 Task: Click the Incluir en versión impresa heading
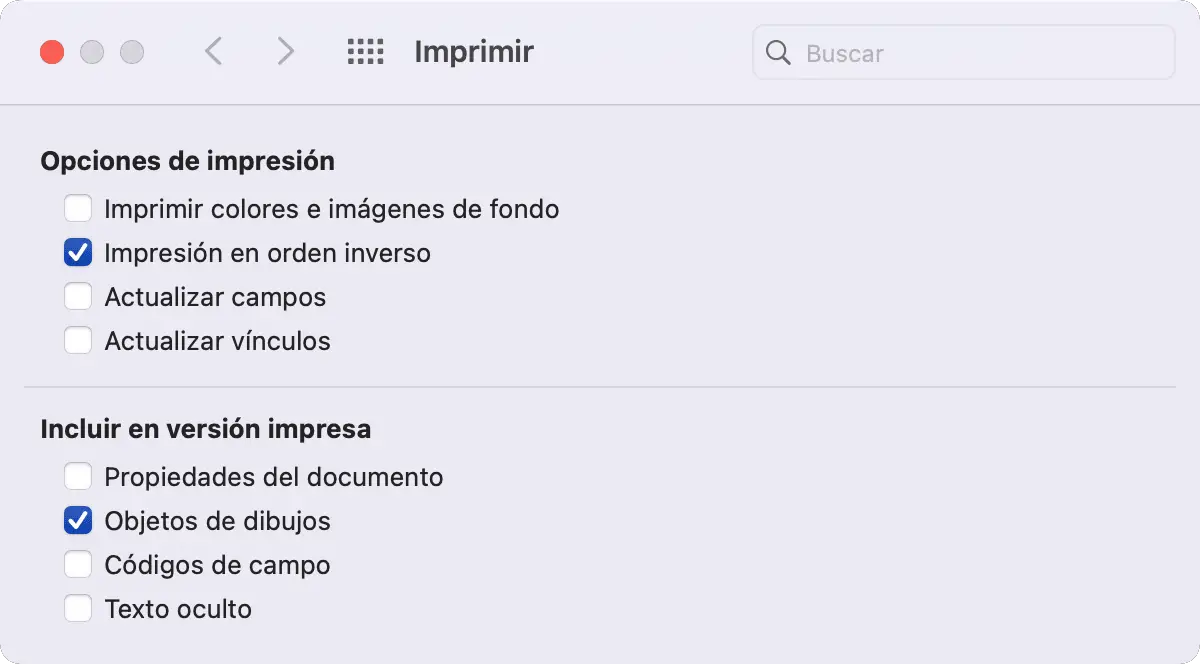[206, 429]
